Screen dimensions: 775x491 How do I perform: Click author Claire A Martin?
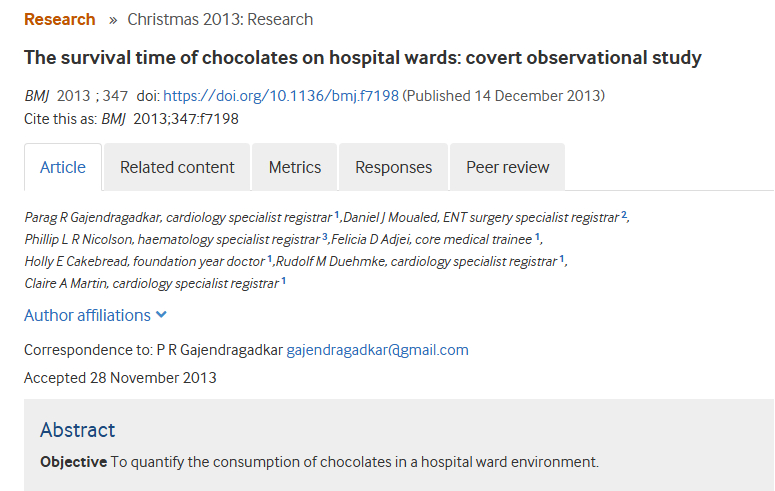[x=66, y=283]
